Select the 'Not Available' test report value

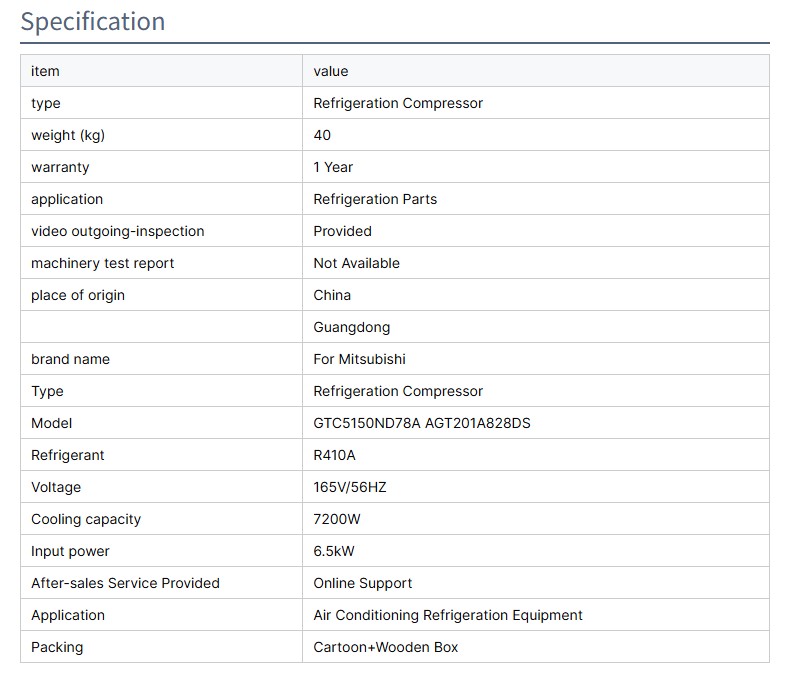pos(356,263)
